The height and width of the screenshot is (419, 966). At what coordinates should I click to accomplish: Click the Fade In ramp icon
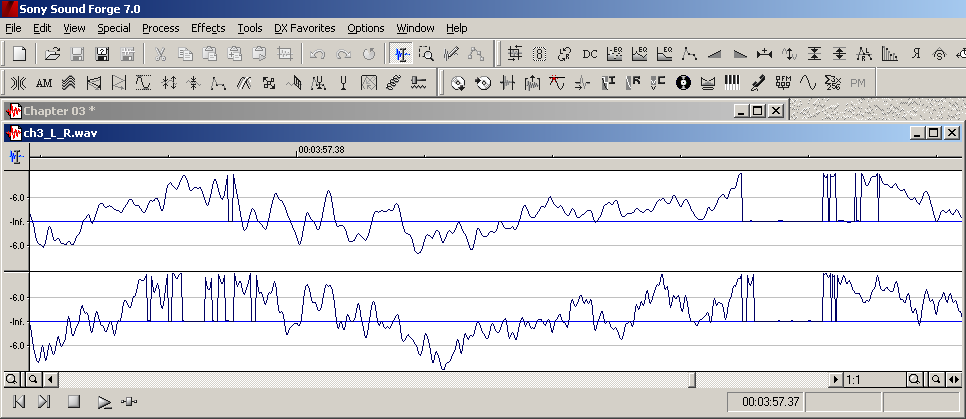coord(715,53)
